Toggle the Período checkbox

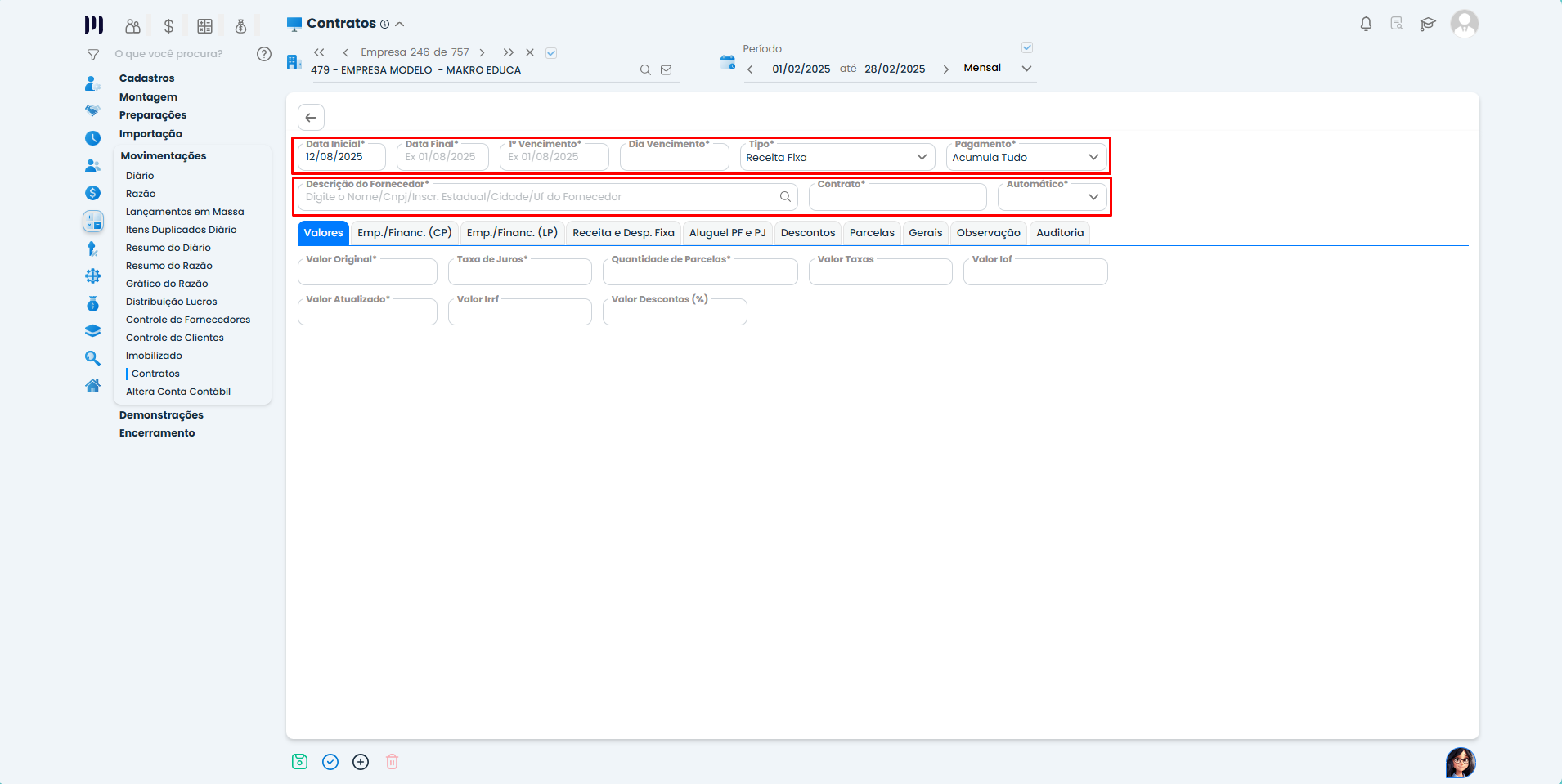pyautogui.click(x=1027, y=48)
